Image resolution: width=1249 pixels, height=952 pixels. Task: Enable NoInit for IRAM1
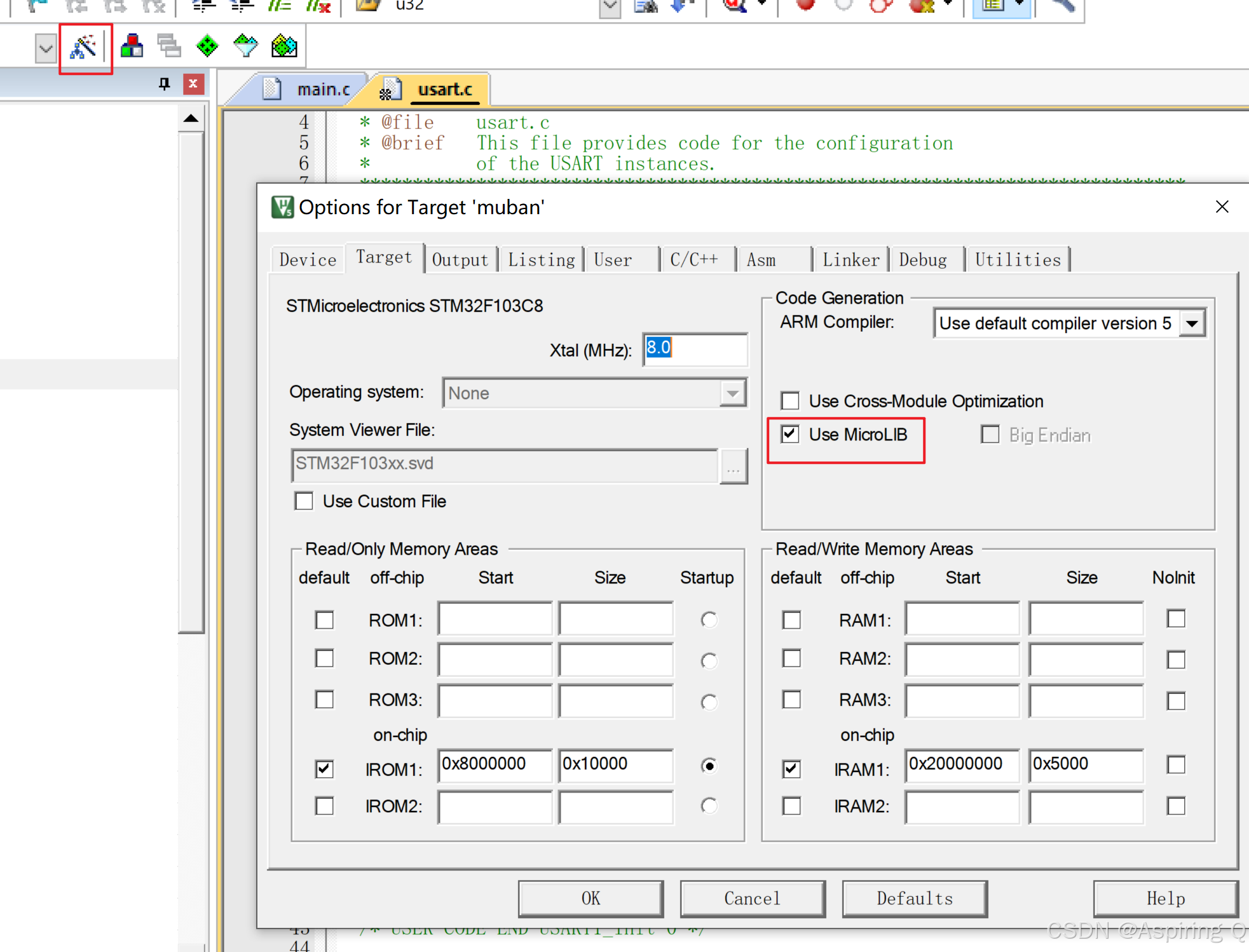1177,765
